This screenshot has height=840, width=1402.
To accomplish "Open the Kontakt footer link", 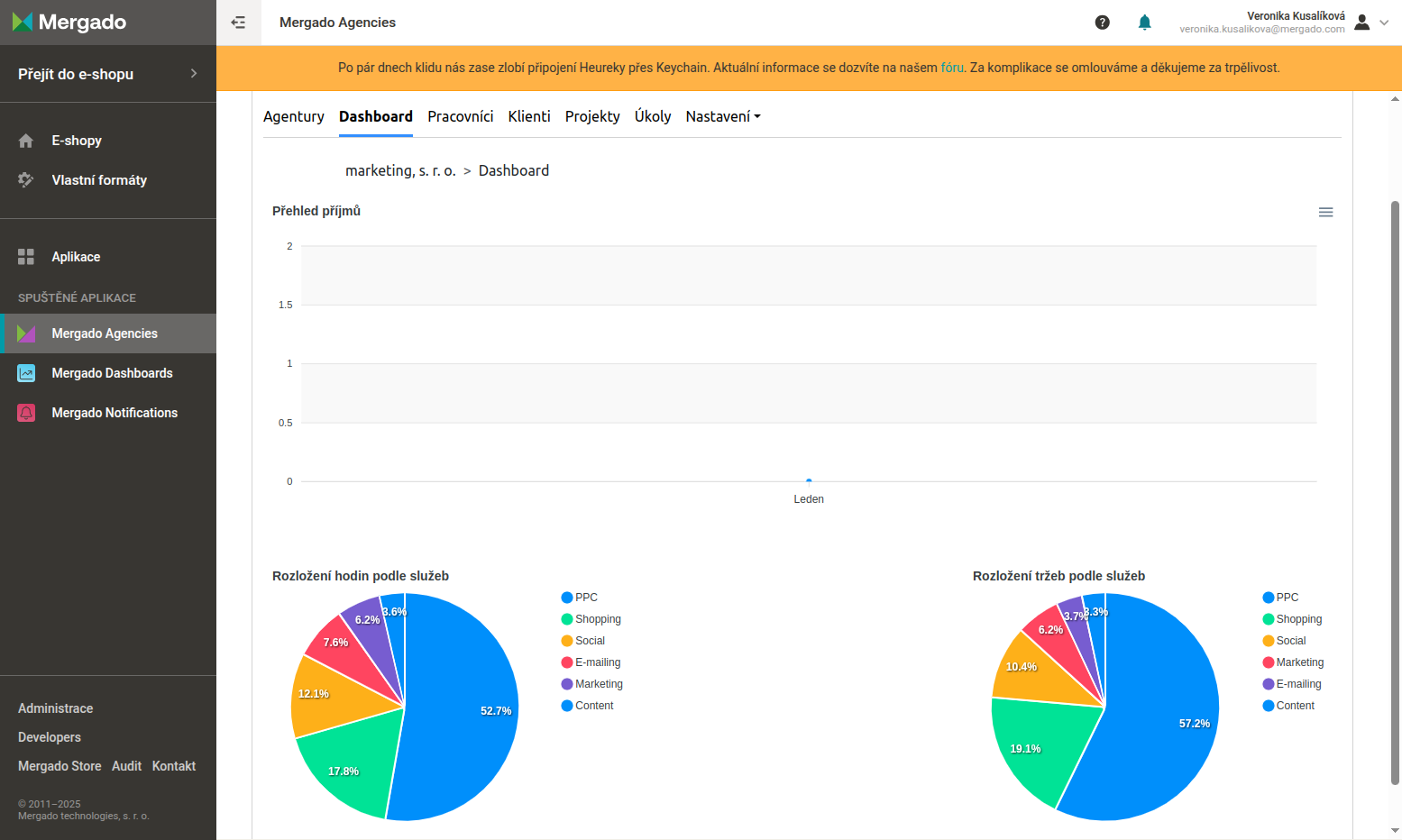I will (174, 766).
